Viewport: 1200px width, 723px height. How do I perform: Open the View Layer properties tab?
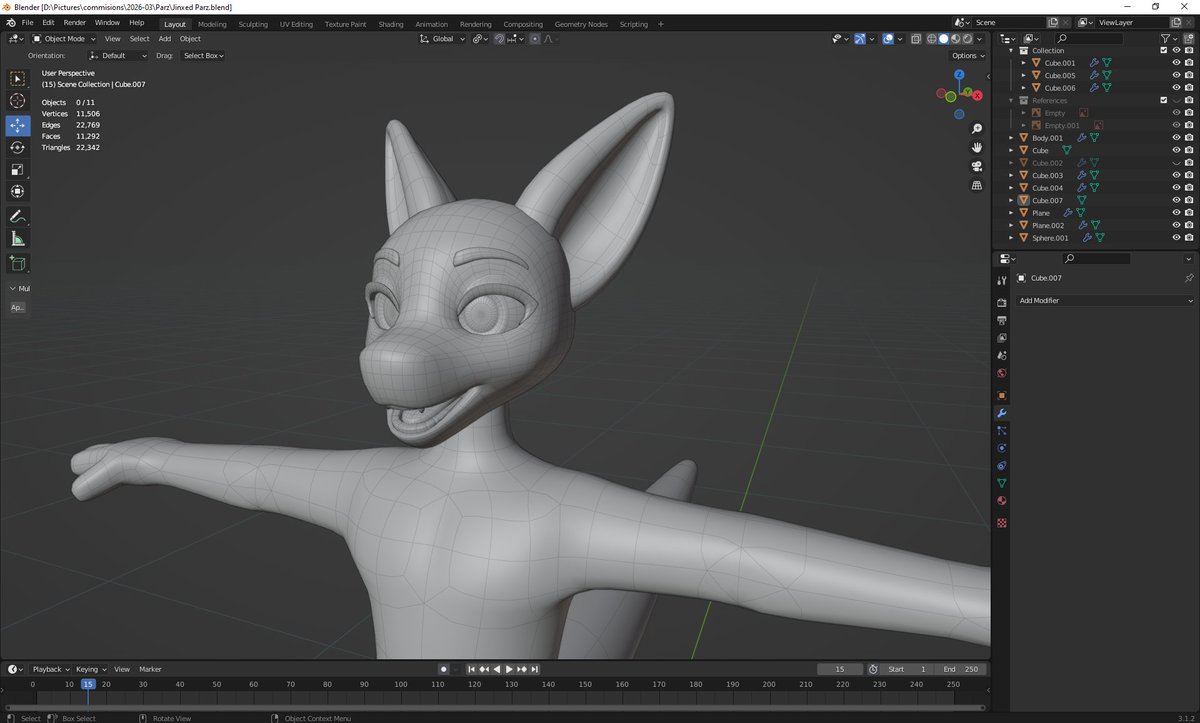pyautogui.click(x=1001, y=338)
